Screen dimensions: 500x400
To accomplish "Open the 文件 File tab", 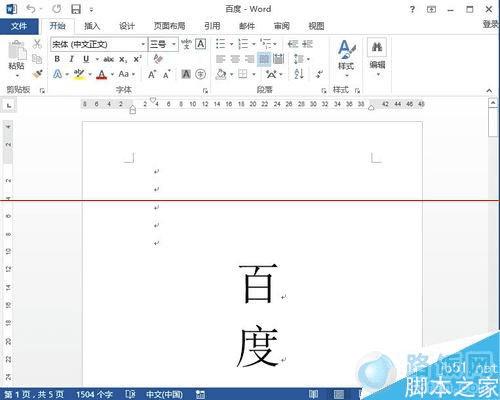I will [19, 26].
